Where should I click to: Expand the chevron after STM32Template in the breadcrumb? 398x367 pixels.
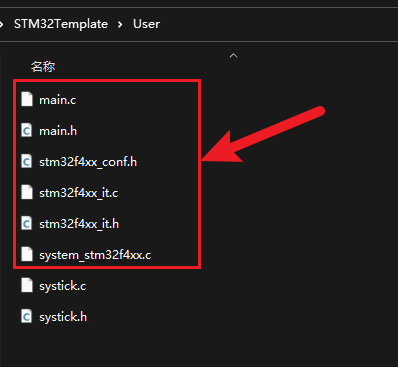click(x=120, y=24)
